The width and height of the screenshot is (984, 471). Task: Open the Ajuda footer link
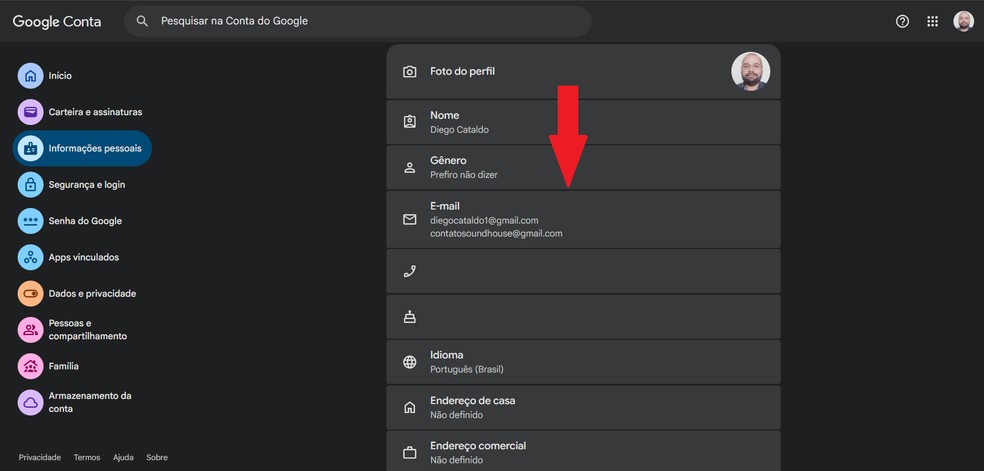pos(123,458)
